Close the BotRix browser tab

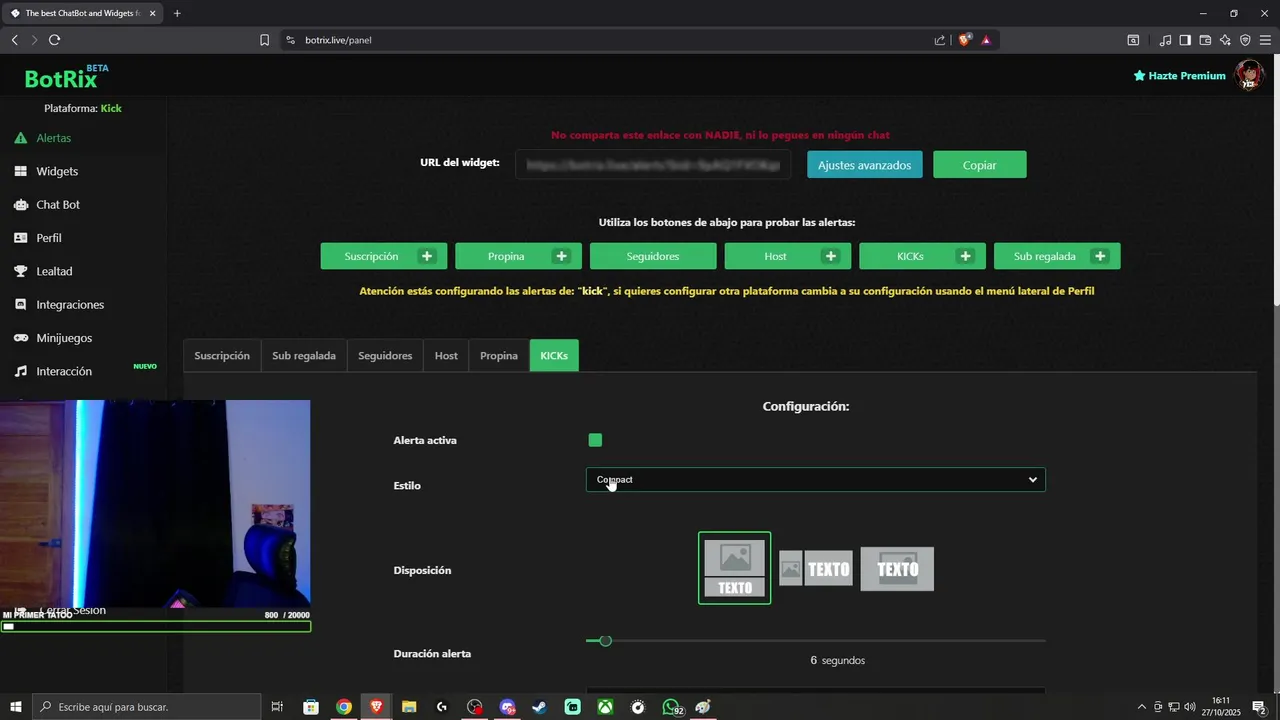pos(152,13)
